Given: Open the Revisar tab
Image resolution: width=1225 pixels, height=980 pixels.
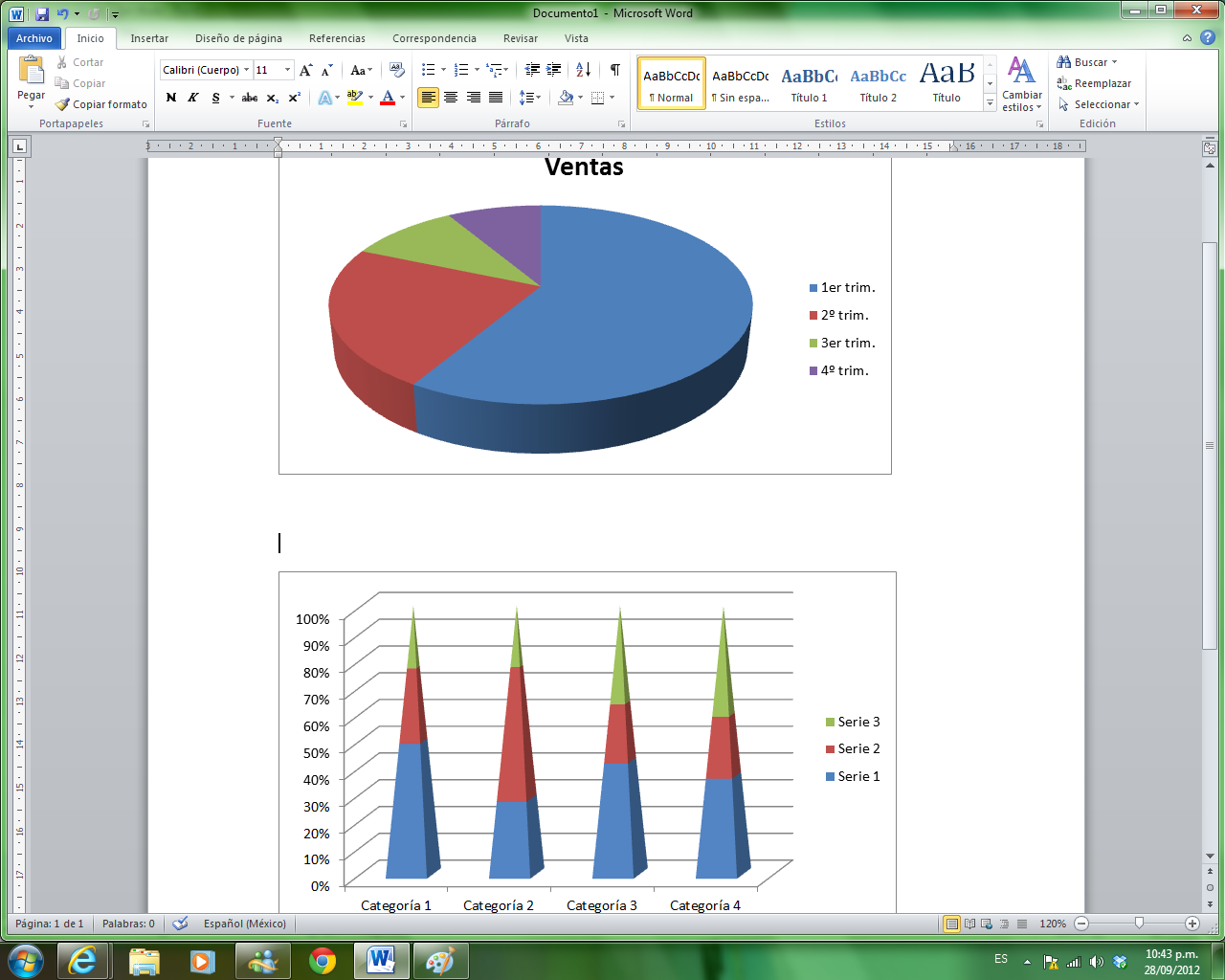Looking at the screenshot, I should (521, 38).
